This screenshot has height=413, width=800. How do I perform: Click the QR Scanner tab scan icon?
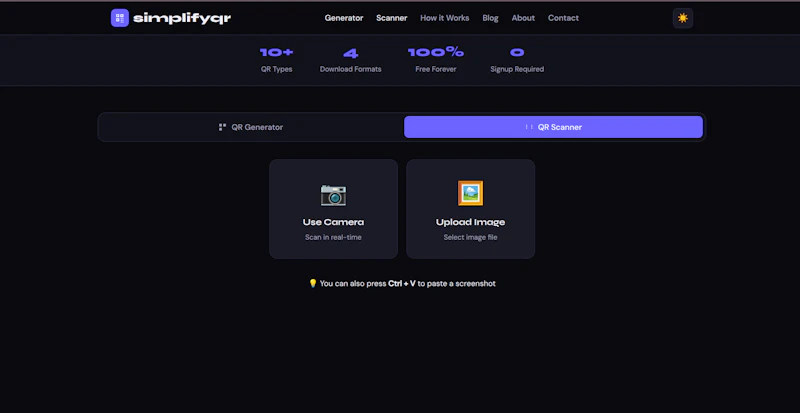(529, 127)
